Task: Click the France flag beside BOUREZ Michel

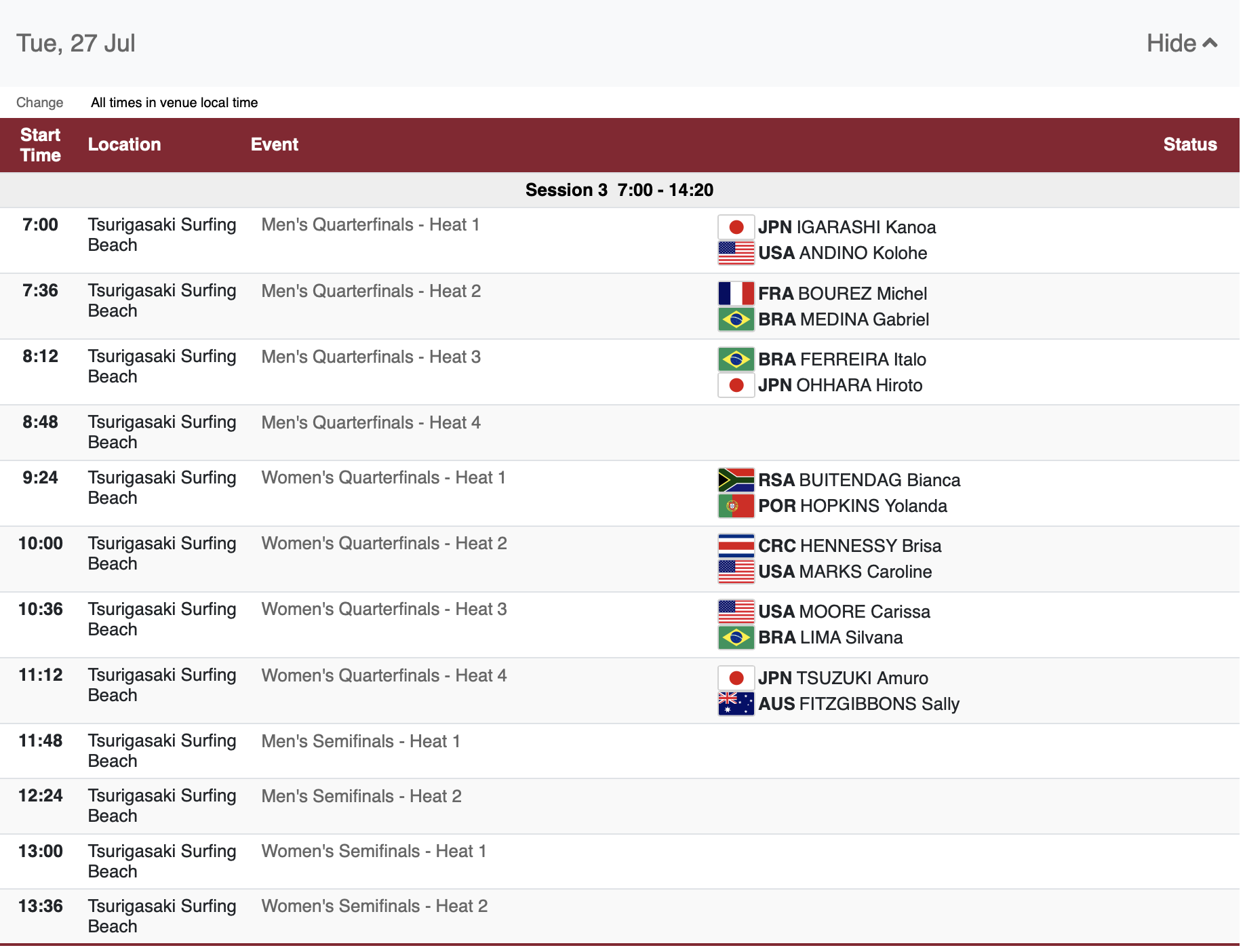Action: click(x=736, y=294)
